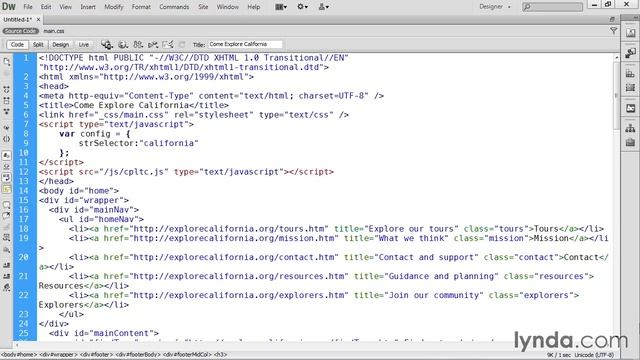Click the Expand All icon

point(7,111)
